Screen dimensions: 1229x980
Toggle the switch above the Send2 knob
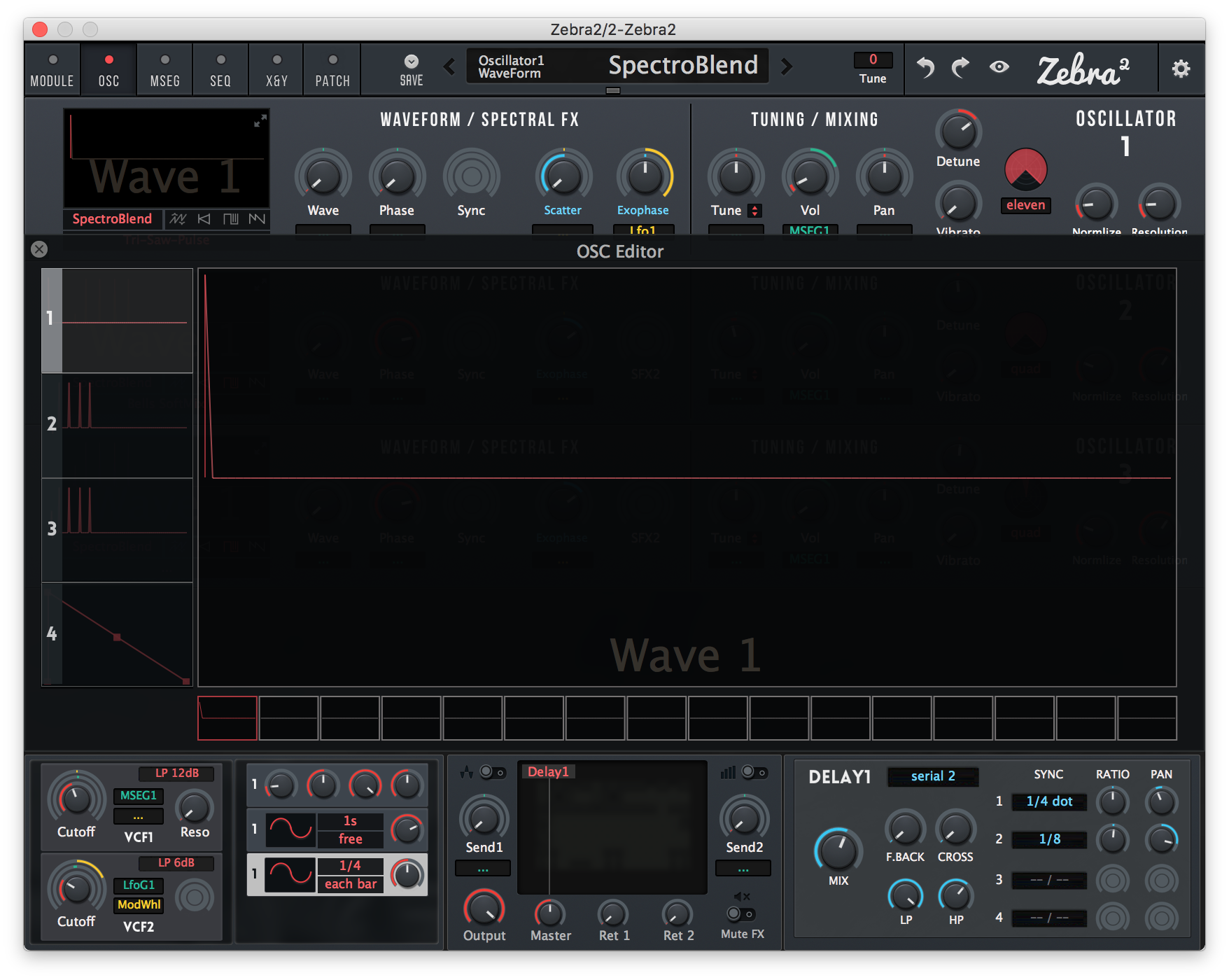(754, 772)
